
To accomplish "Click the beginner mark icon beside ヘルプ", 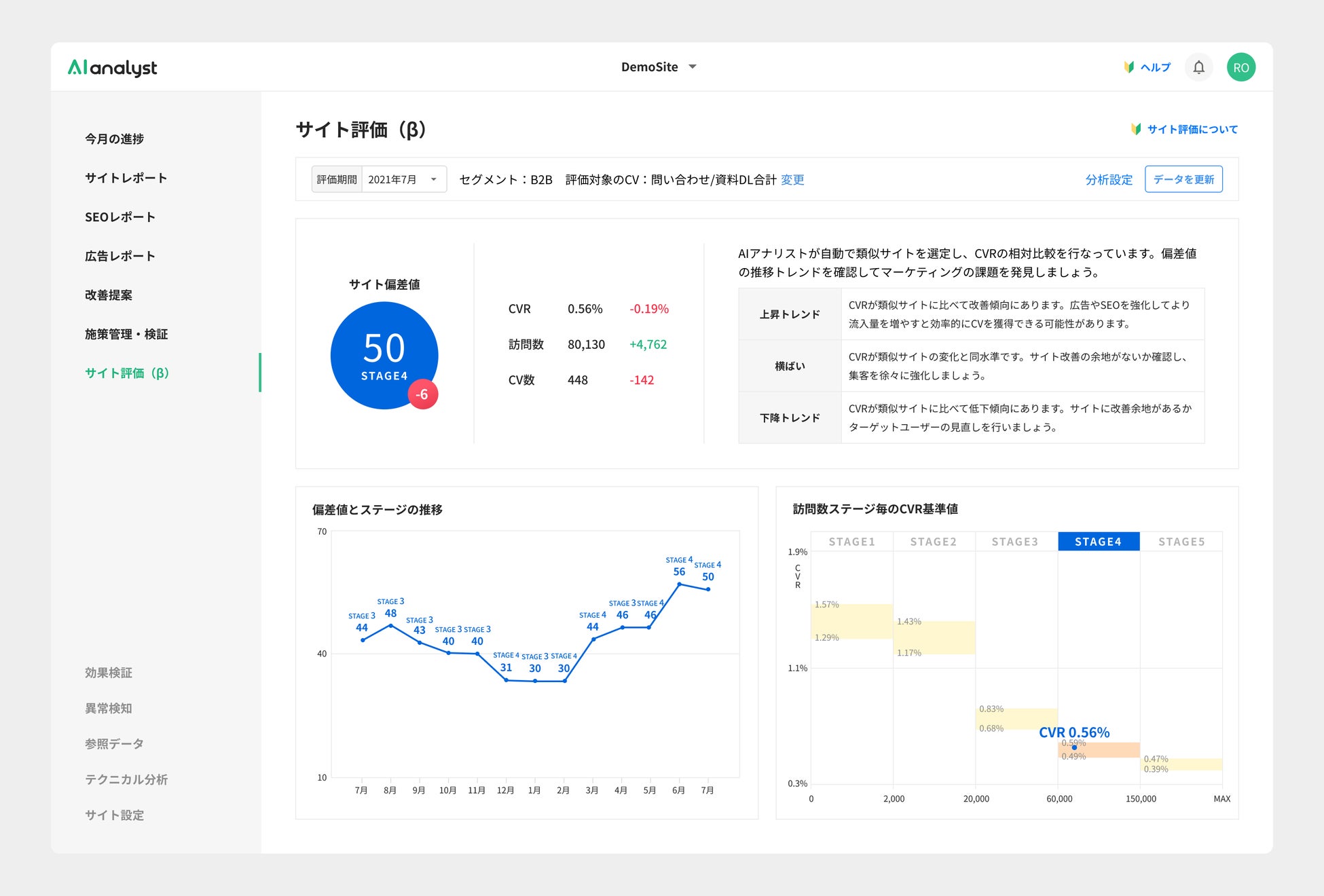I will tap(1128, 67).
